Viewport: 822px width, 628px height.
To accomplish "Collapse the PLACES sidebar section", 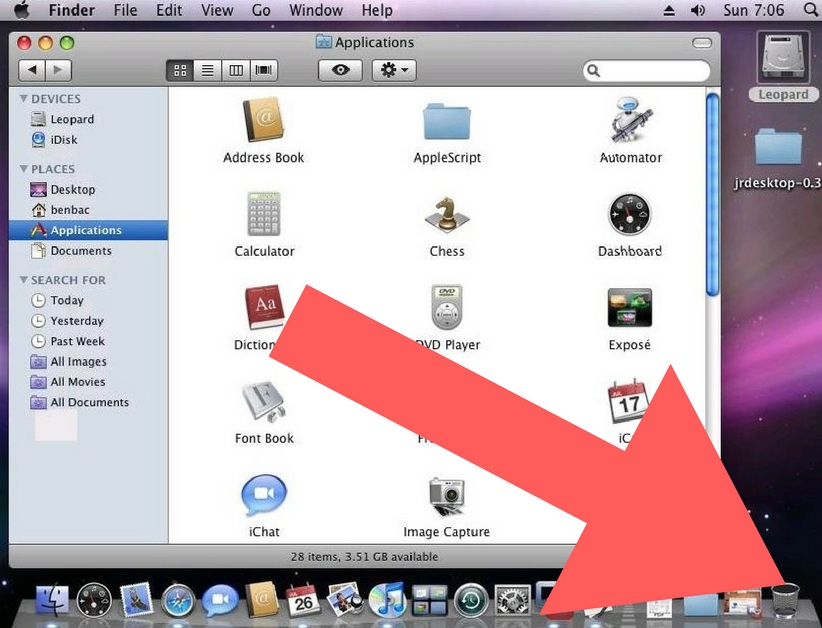I will tap(24, 169).
